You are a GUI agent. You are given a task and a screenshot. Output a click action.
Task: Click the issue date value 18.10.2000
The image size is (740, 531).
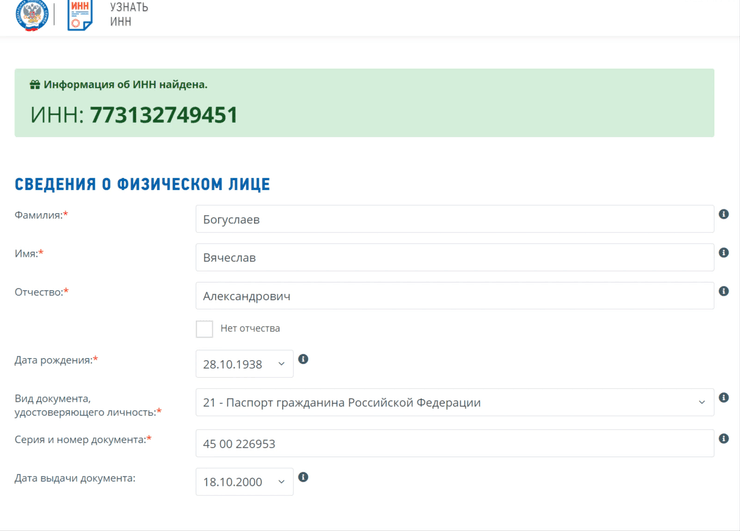pyautogui.click(x=233, y=482)
